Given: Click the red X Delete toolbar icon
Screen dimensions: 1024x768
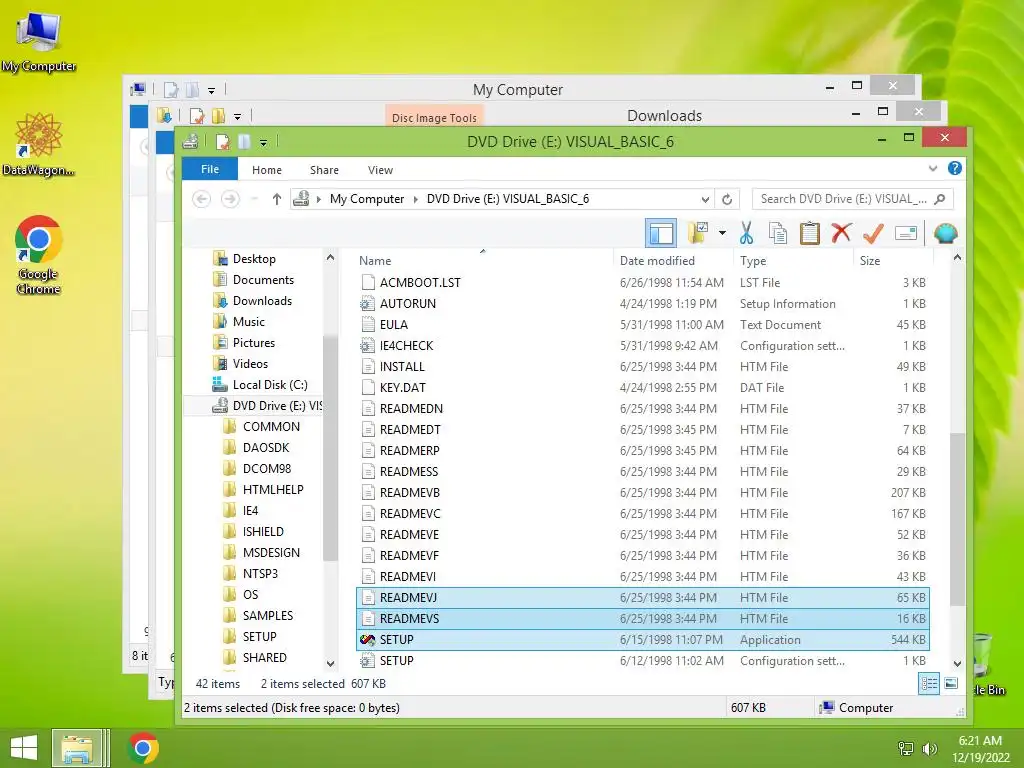Looking at the screenshot, I should (x=841, y=232).
